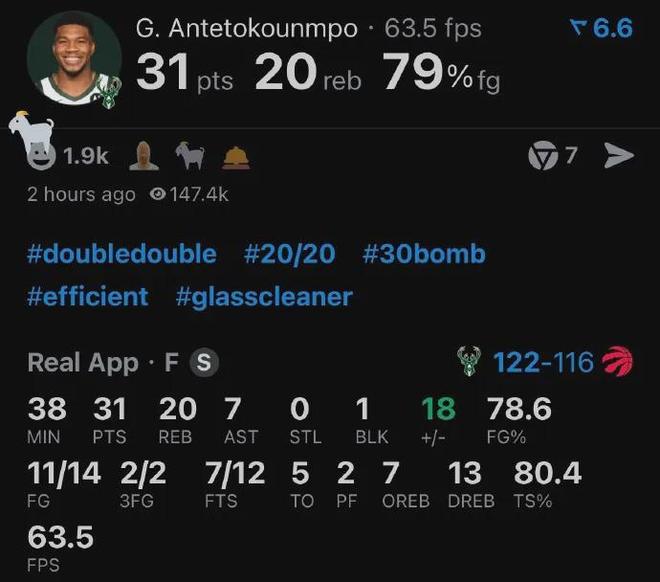Tap the #glasscleaner hashtag
This screenshot has height=582, width=660.
pos(264,296)
